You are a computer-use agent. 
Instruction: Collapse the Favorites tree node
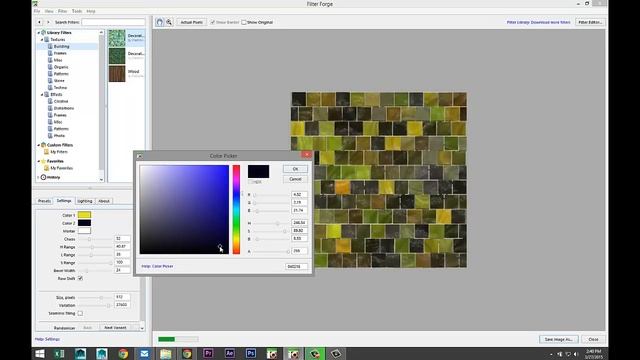pos(39,161)
